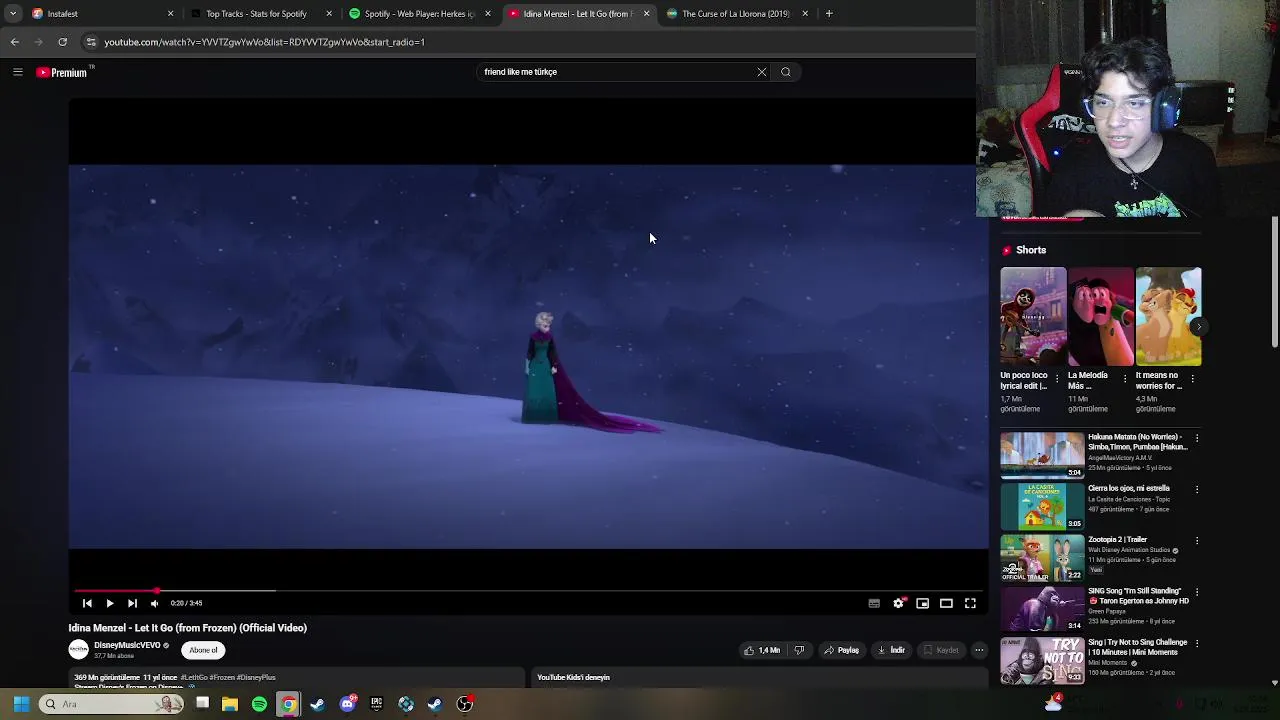The image size is (1280, 720).
Task: Go back in browser history
Action: click(x=15, y=42)
